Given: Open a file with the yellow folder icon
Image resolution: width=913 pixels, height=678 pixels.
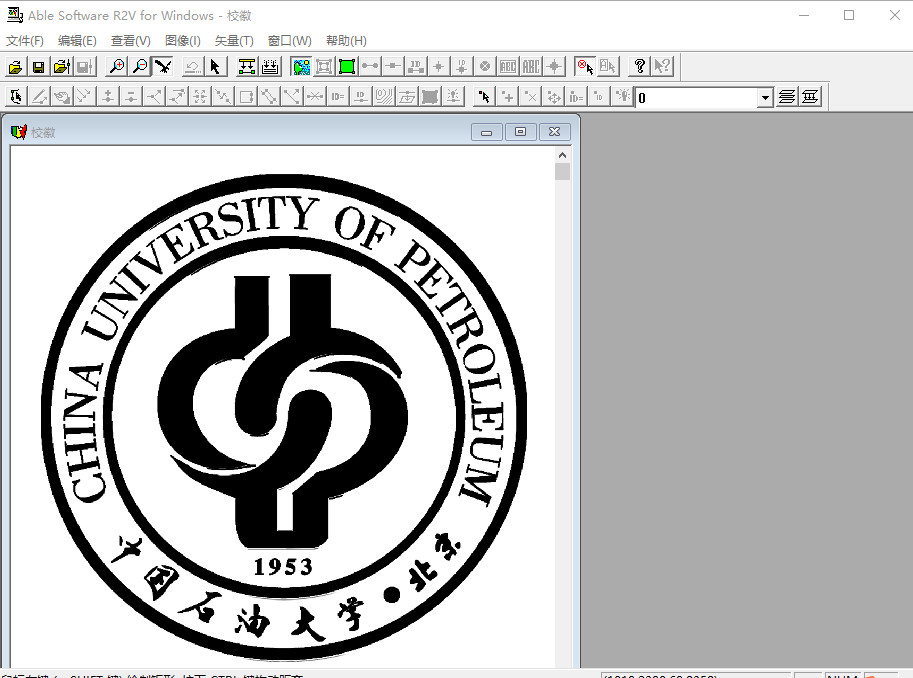Looking at the screenshot, I should point(15,67).
